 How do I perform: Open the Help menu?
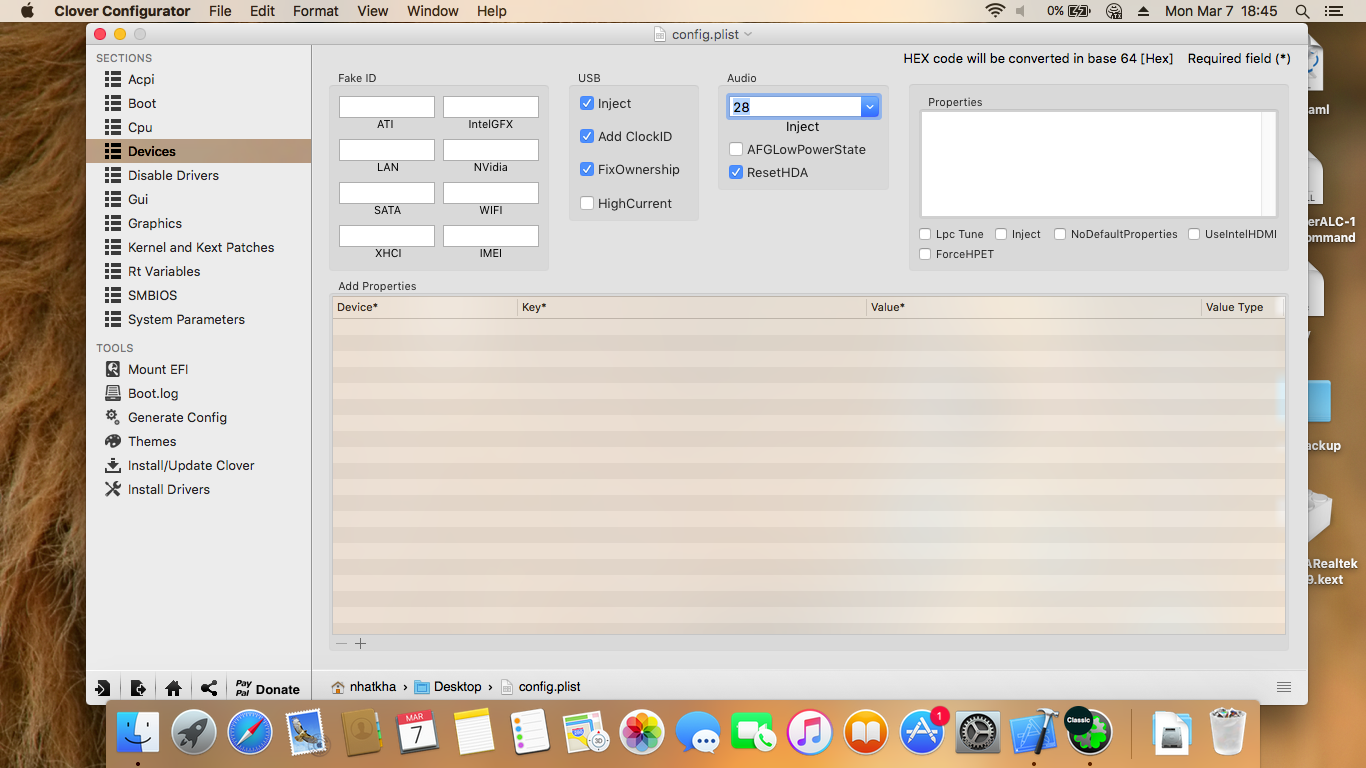(x=492, y=11)
